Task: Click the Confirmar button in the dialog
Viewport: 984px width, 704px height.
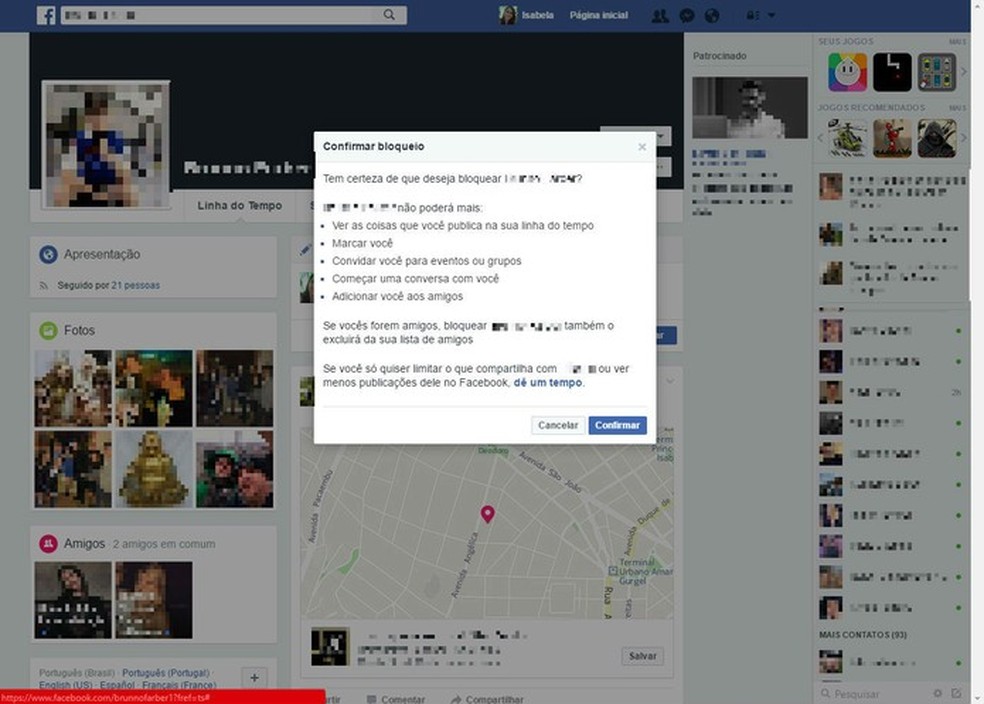Action: (x=617, y=425)
